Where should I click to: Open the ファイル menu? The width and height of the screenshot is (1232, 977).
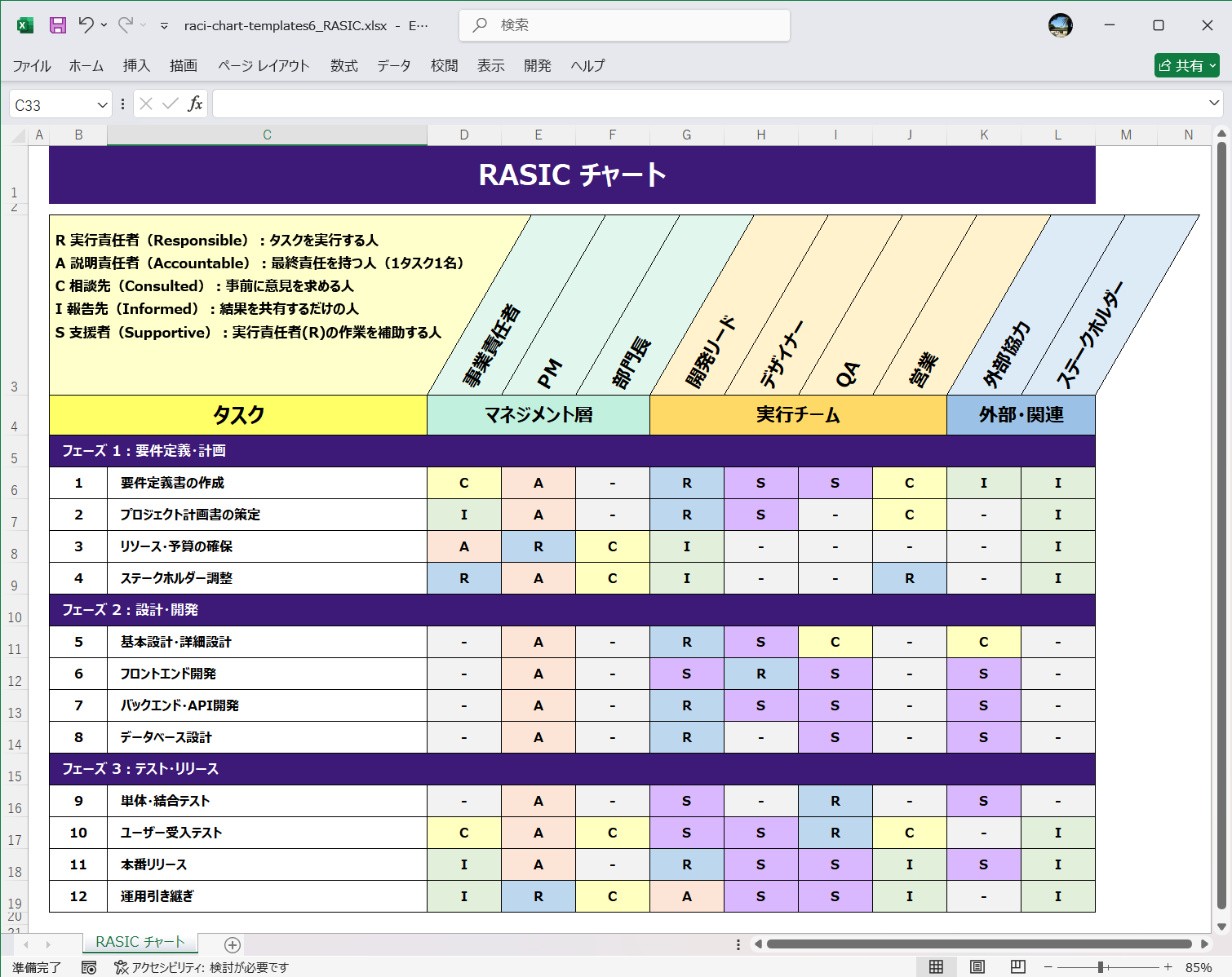click(32, 66)
